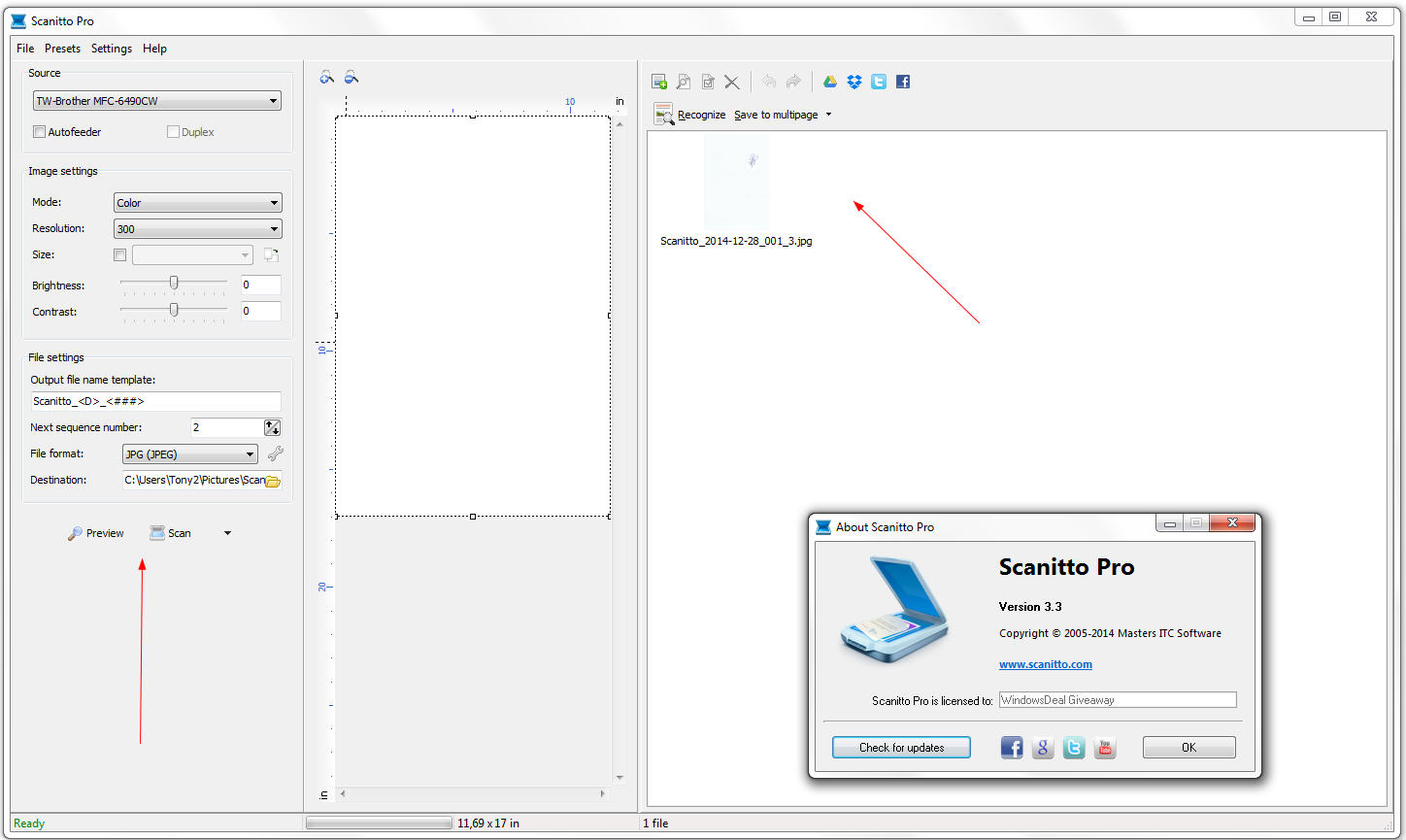The image size is (1406, 840).
Task: Click the redo arrow icon
Action: [793, 82]
